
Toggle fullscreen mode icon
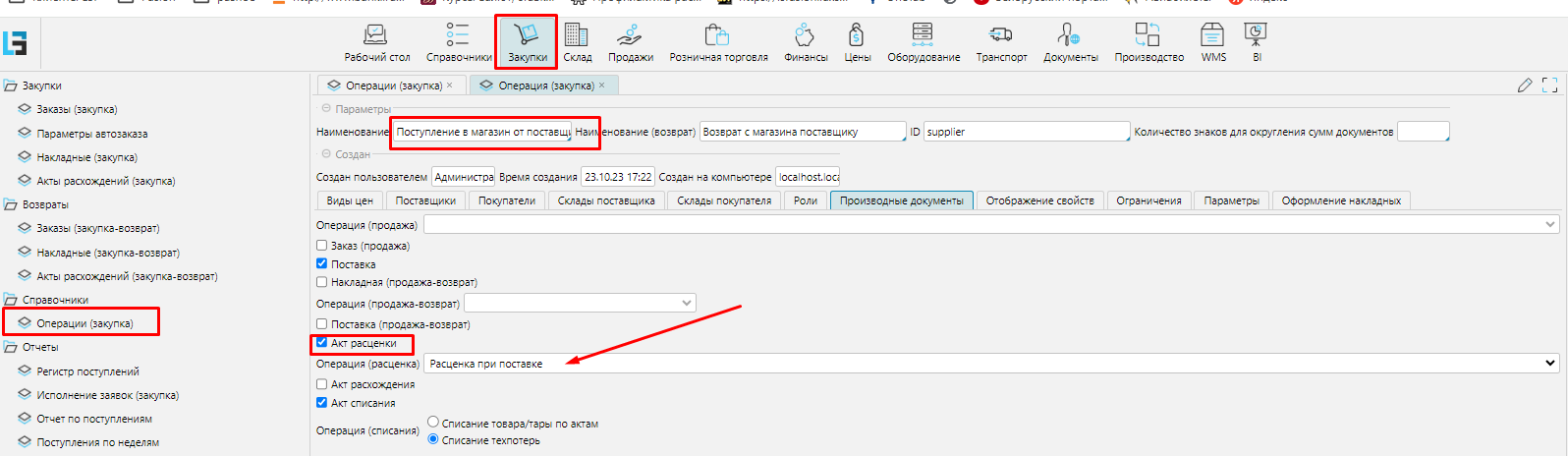pyautogui.click(x=1549, y=85)
